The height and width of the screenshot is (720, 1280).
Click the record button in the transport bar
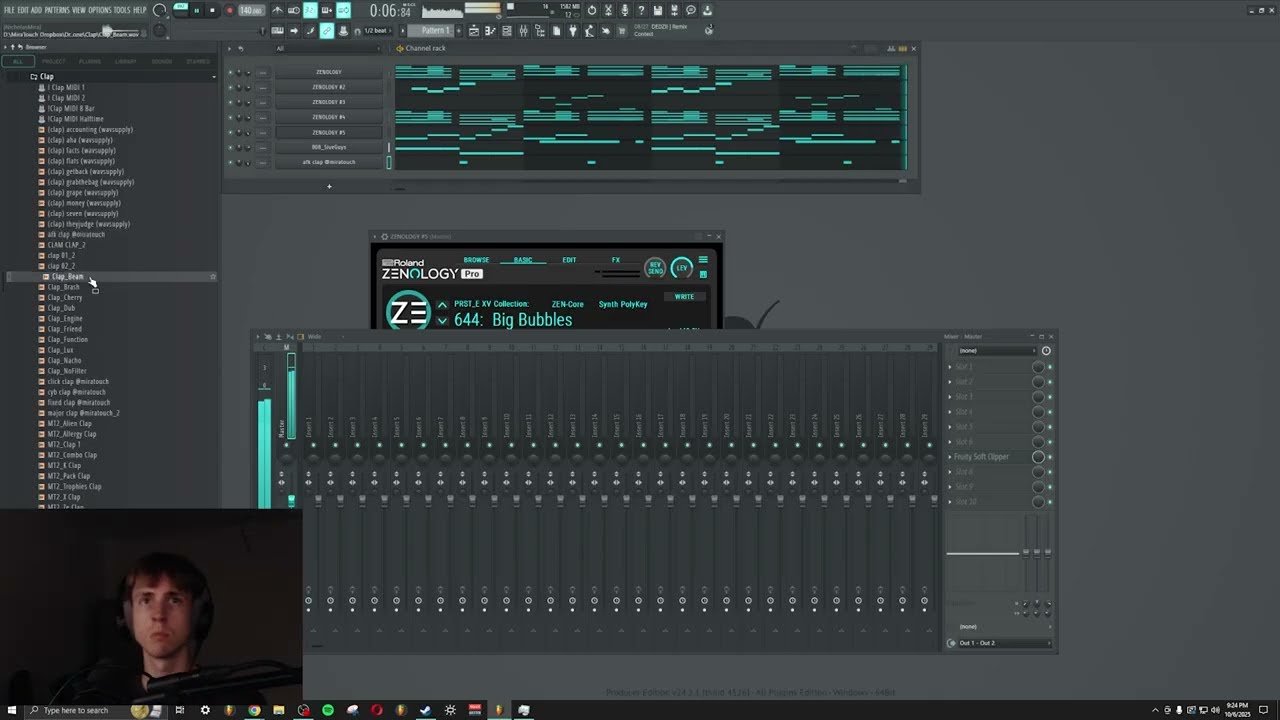coord(229,10)
